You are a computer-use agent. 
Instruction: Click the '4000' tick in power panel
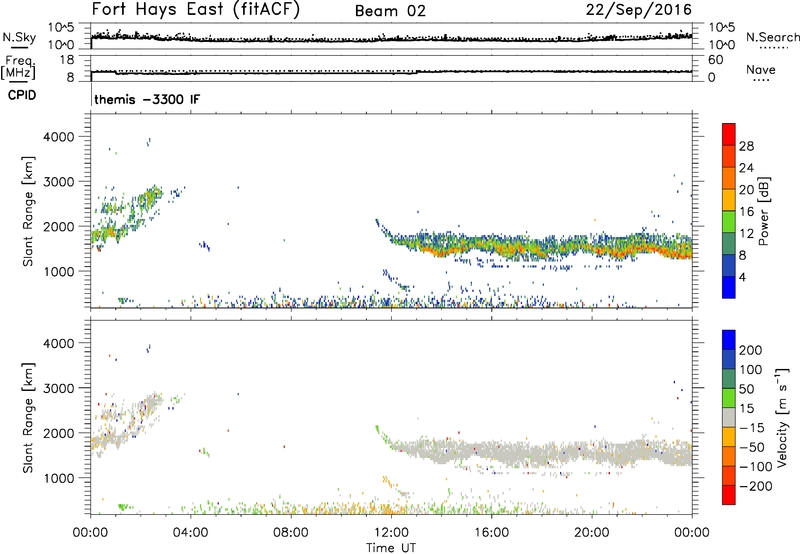(58, 137)
